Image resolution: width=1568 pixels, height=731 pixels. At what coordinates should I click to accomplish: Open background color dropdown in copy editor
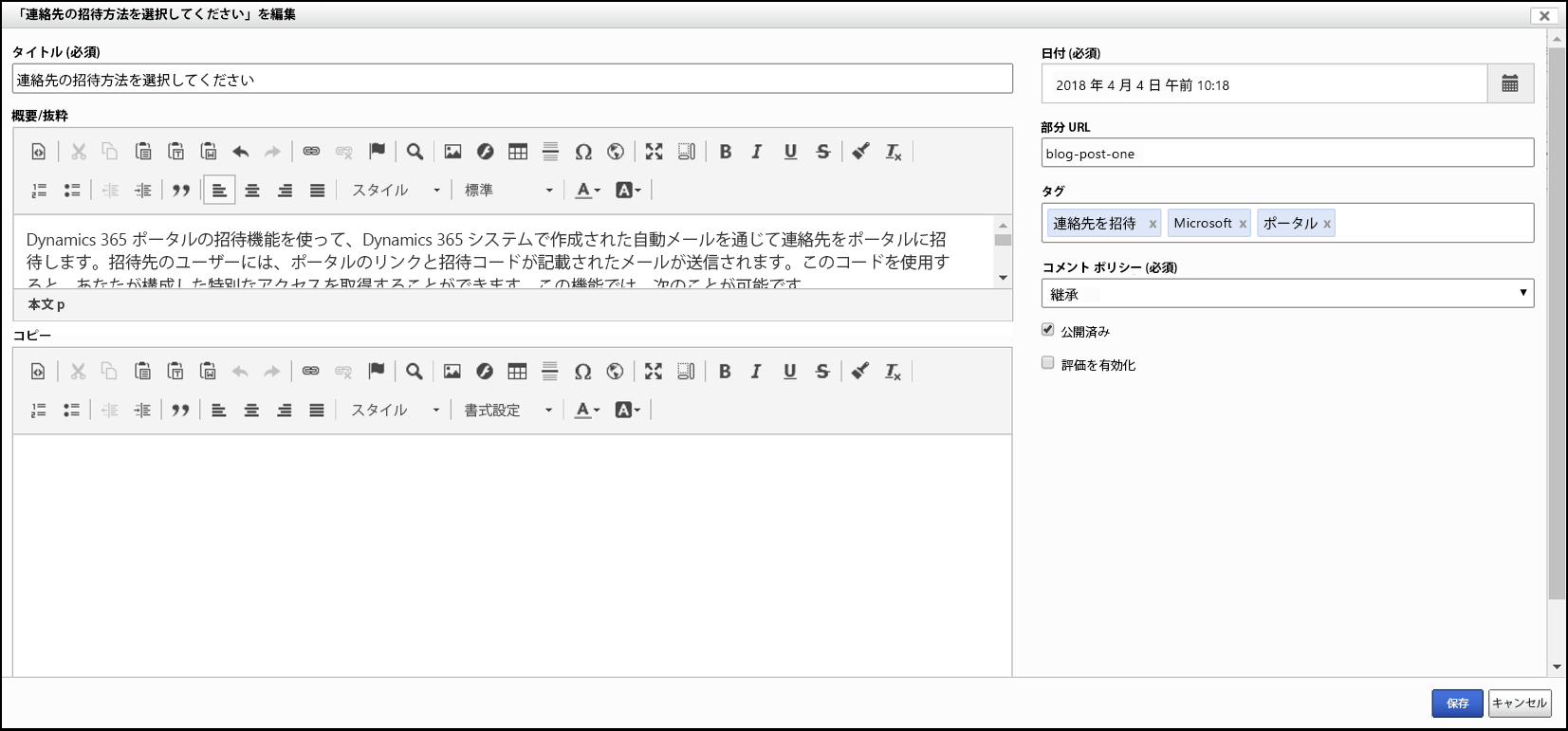[x=627, y=411]
